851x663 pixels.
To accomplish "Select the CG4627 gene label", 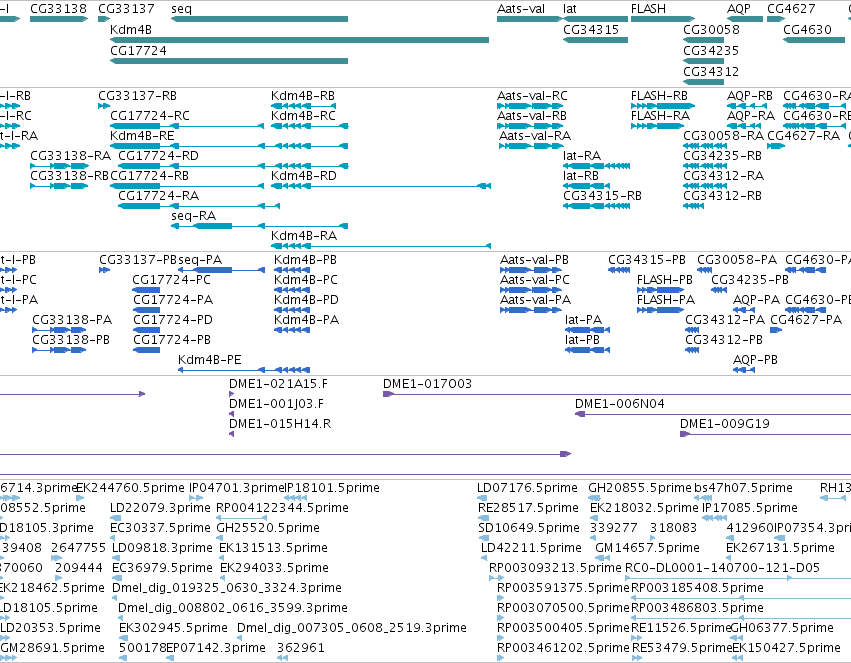I will coord(791,9).
